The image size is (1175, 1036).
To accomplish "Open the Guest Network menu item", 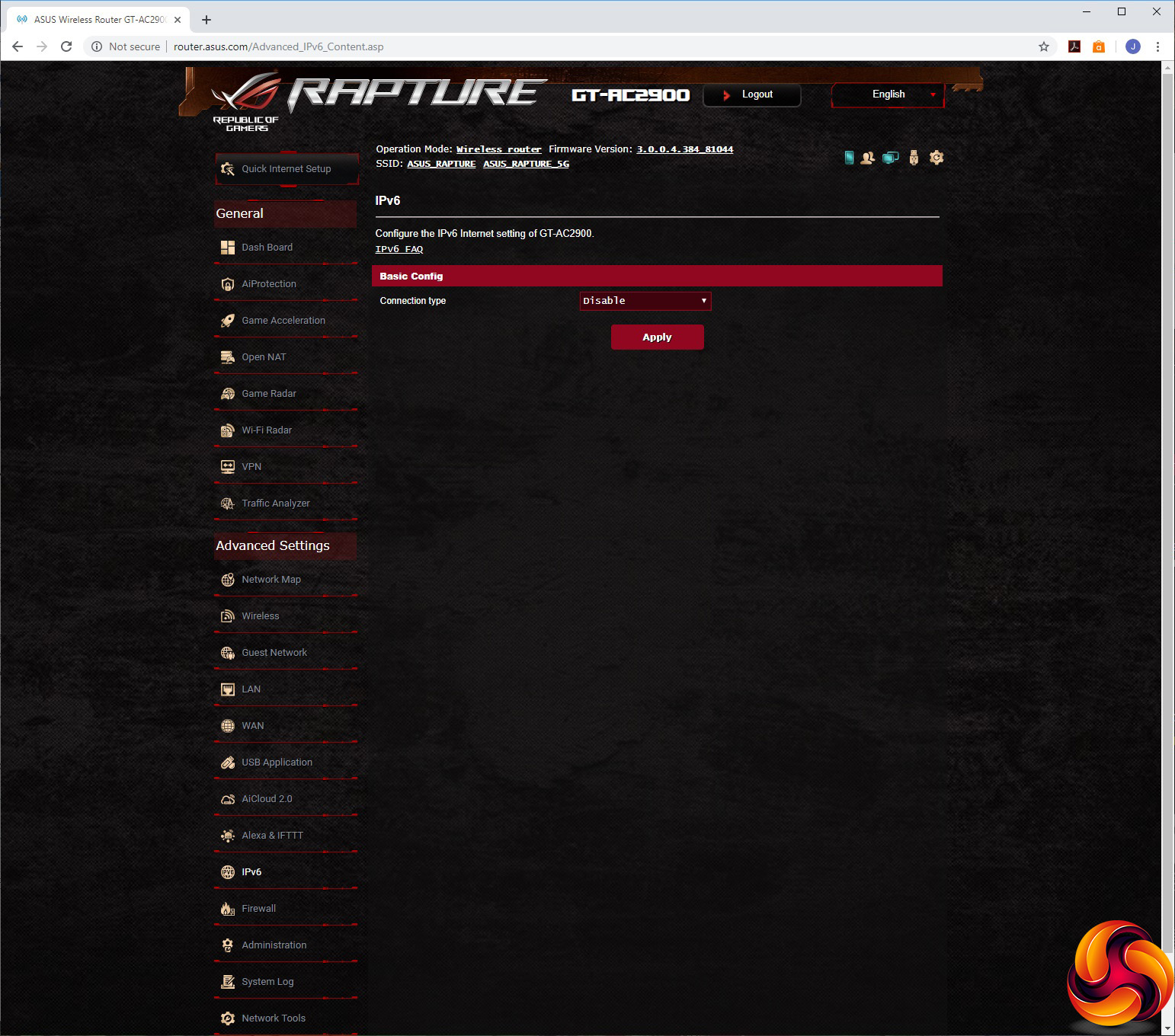I will [x=274, y=653].
